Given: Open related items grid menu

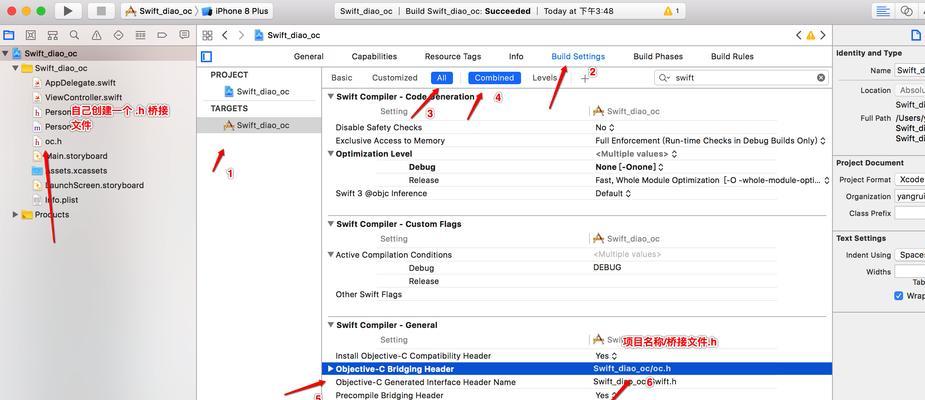Looking at the screenshot, I should 208,35.
